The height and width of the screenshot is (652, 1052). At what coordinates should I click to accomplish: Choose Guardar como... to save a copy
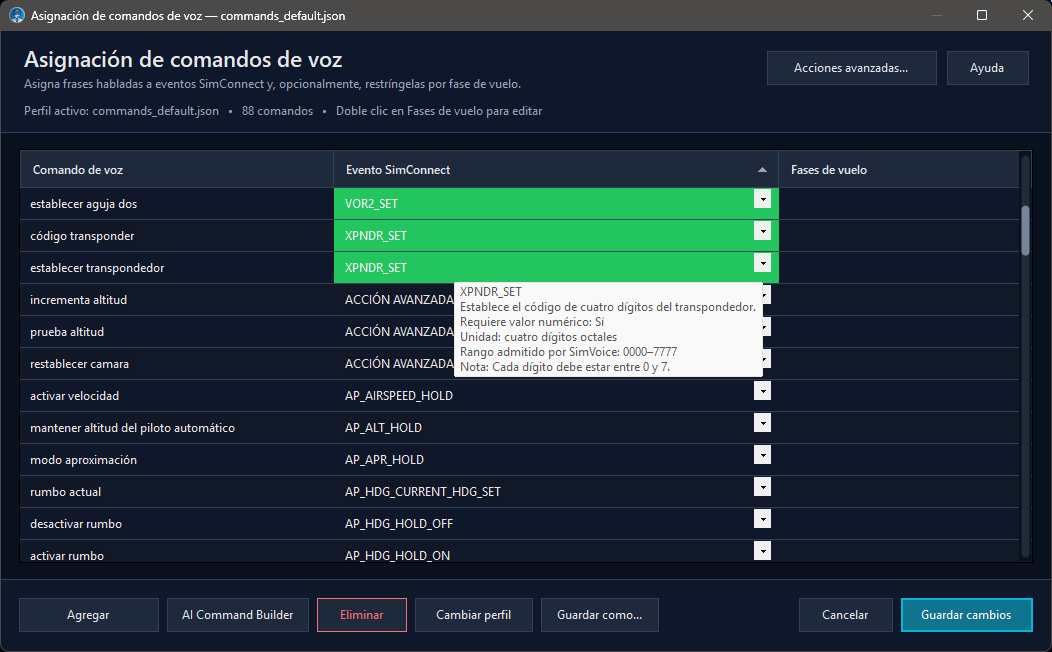tap(600, 615)
